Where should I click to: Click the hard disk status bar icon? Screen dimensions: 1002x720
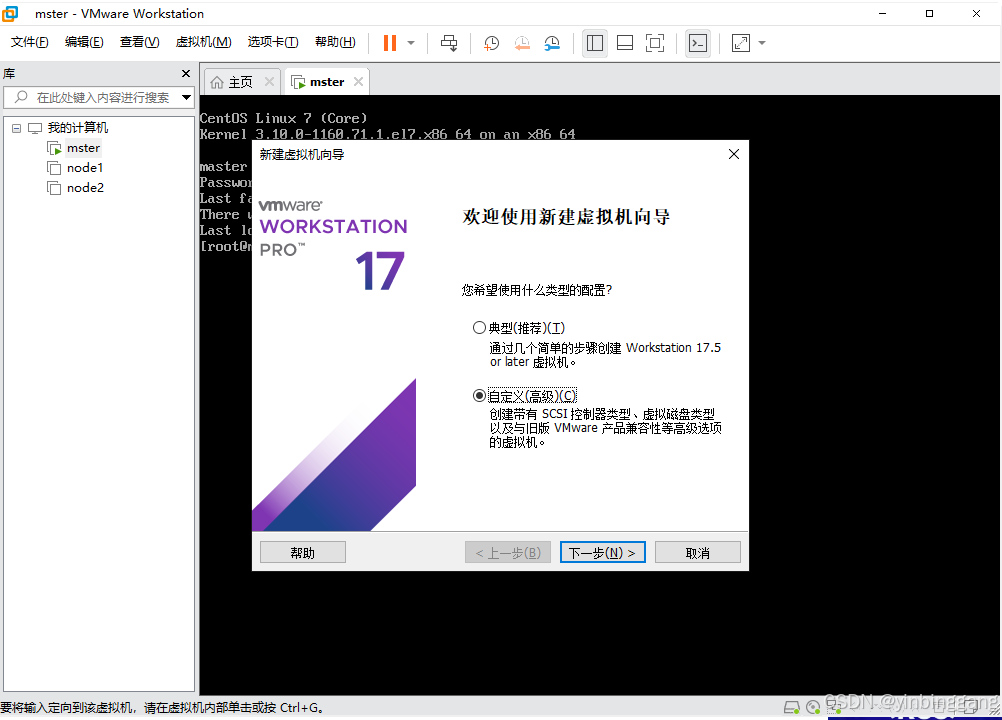(792, 707)
